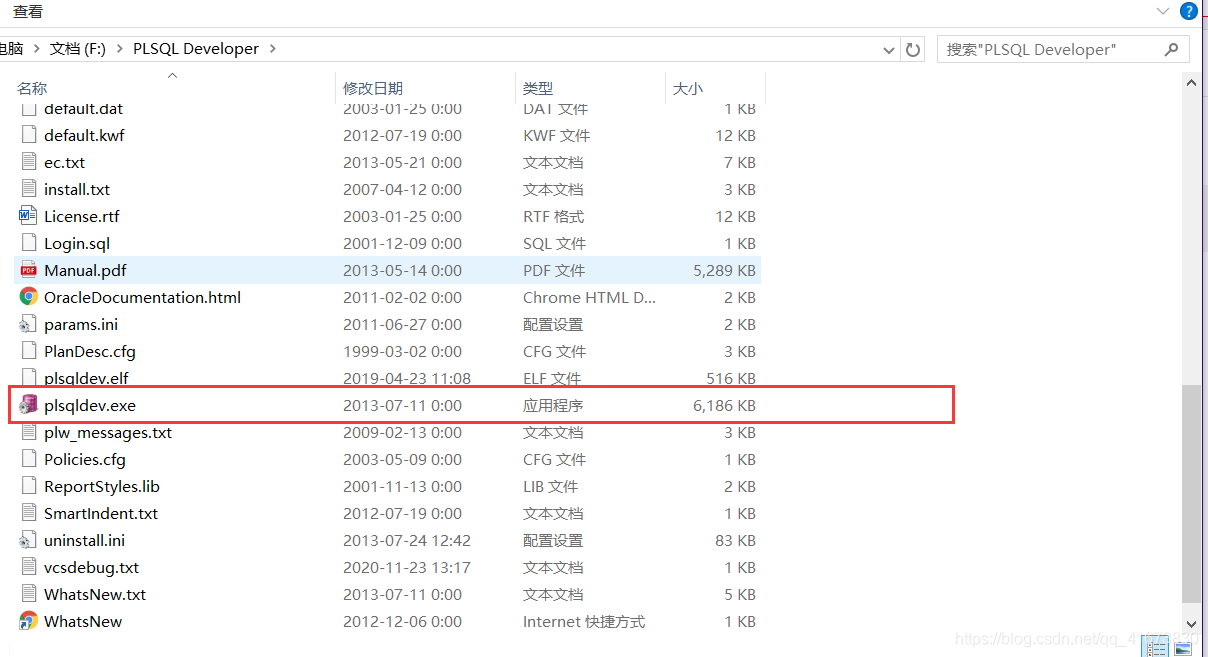Click the file name License.rtf

(81, 216)
